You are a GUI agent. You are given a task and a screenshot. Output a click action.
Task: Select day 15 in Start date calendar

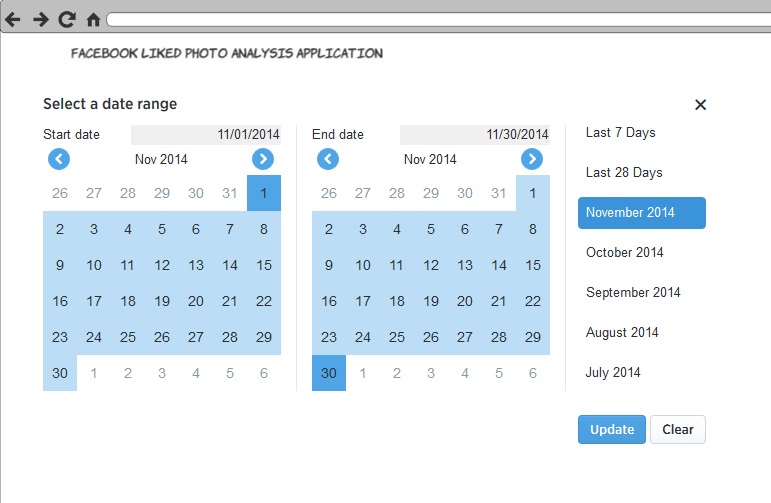(x=264, y=265)
